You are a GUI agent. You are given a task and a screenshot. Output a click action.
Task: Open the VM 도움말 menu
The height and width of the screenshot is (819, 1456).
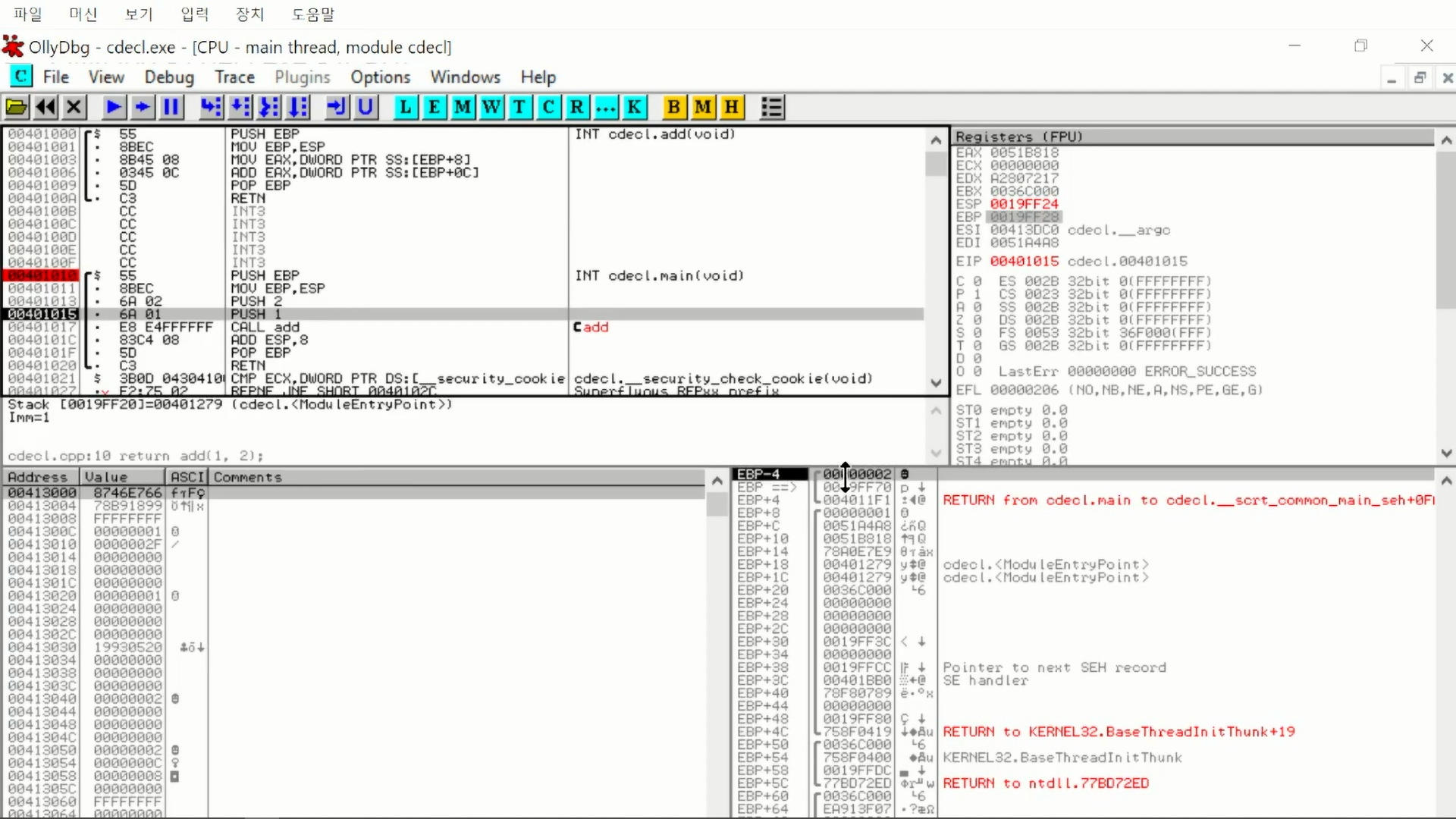313,14
